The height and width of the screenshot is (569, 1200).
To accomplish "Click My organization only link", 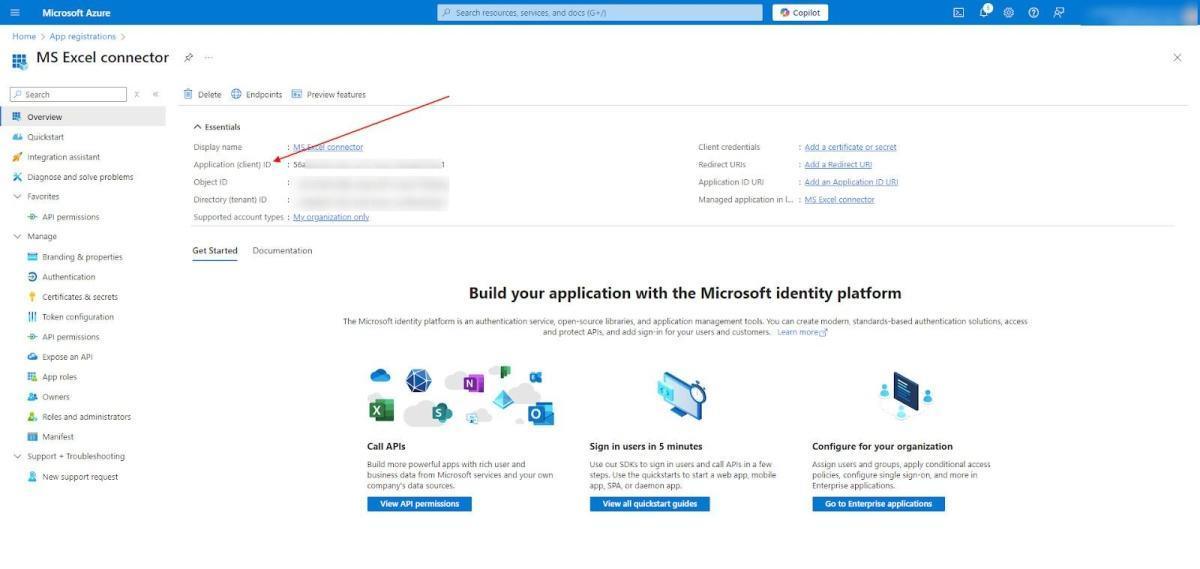I will tap(331, 217).
